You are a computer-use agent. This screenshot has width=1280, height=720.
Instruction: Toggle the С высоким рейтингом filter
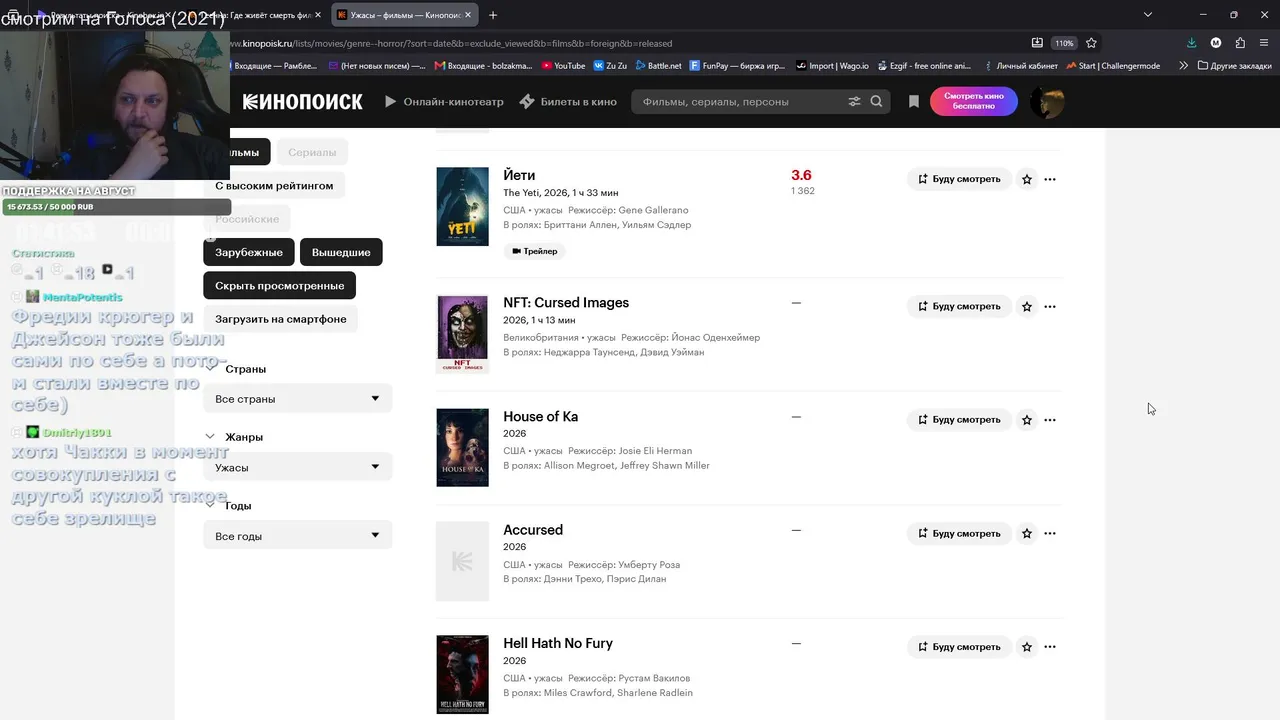pos(274,186)
